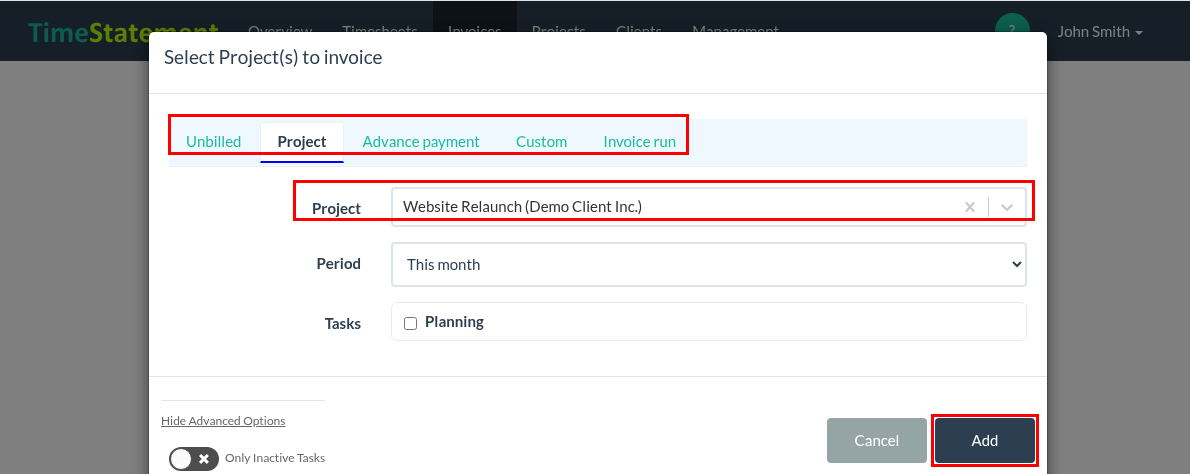Open the Management menu in the navigation bar
The height and width of the screenshot is (474, 1190).
[x=735, y=29]
